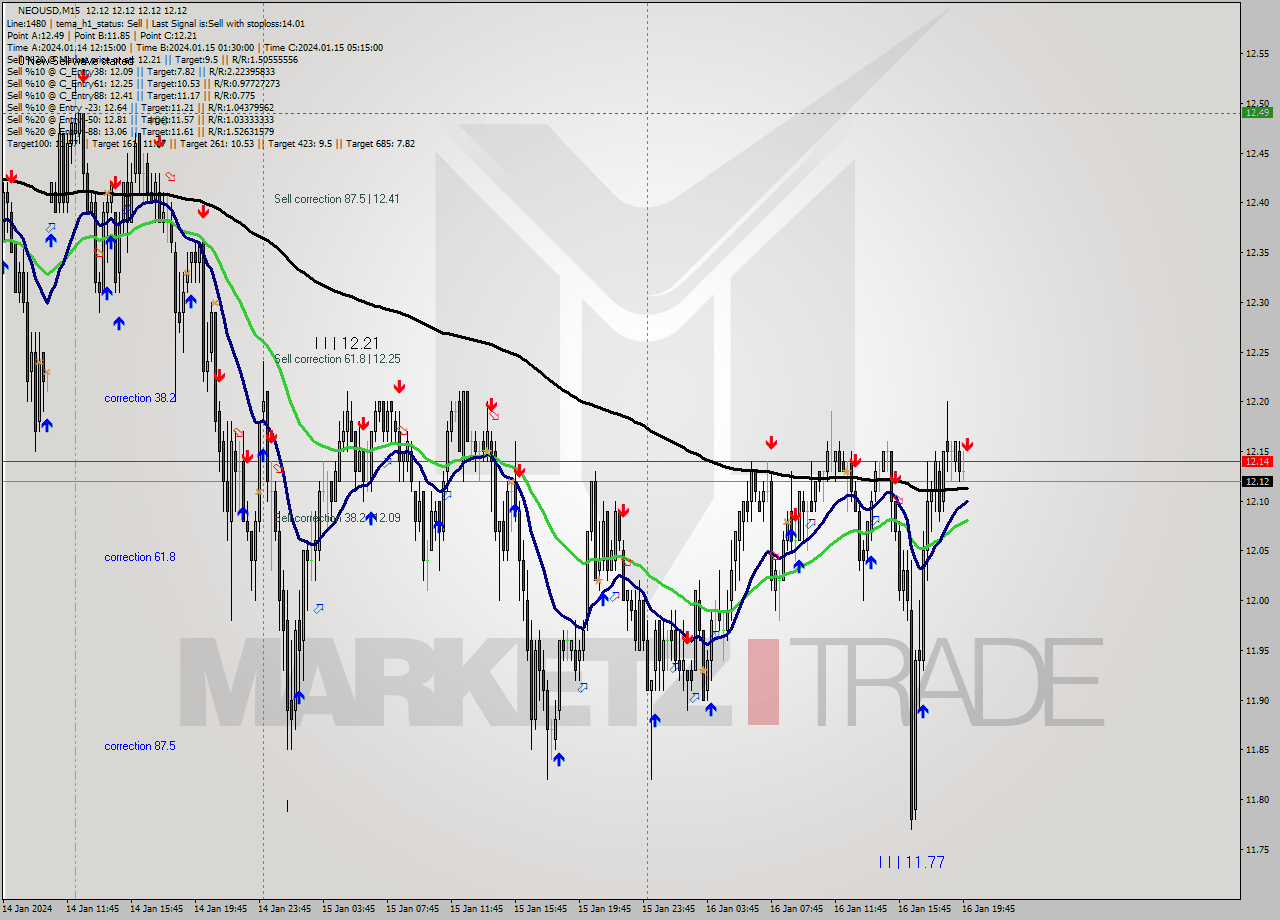
Task: Select the 'Sell correction 87.5 | 12.41' label
Action: [x=337, y=199]
